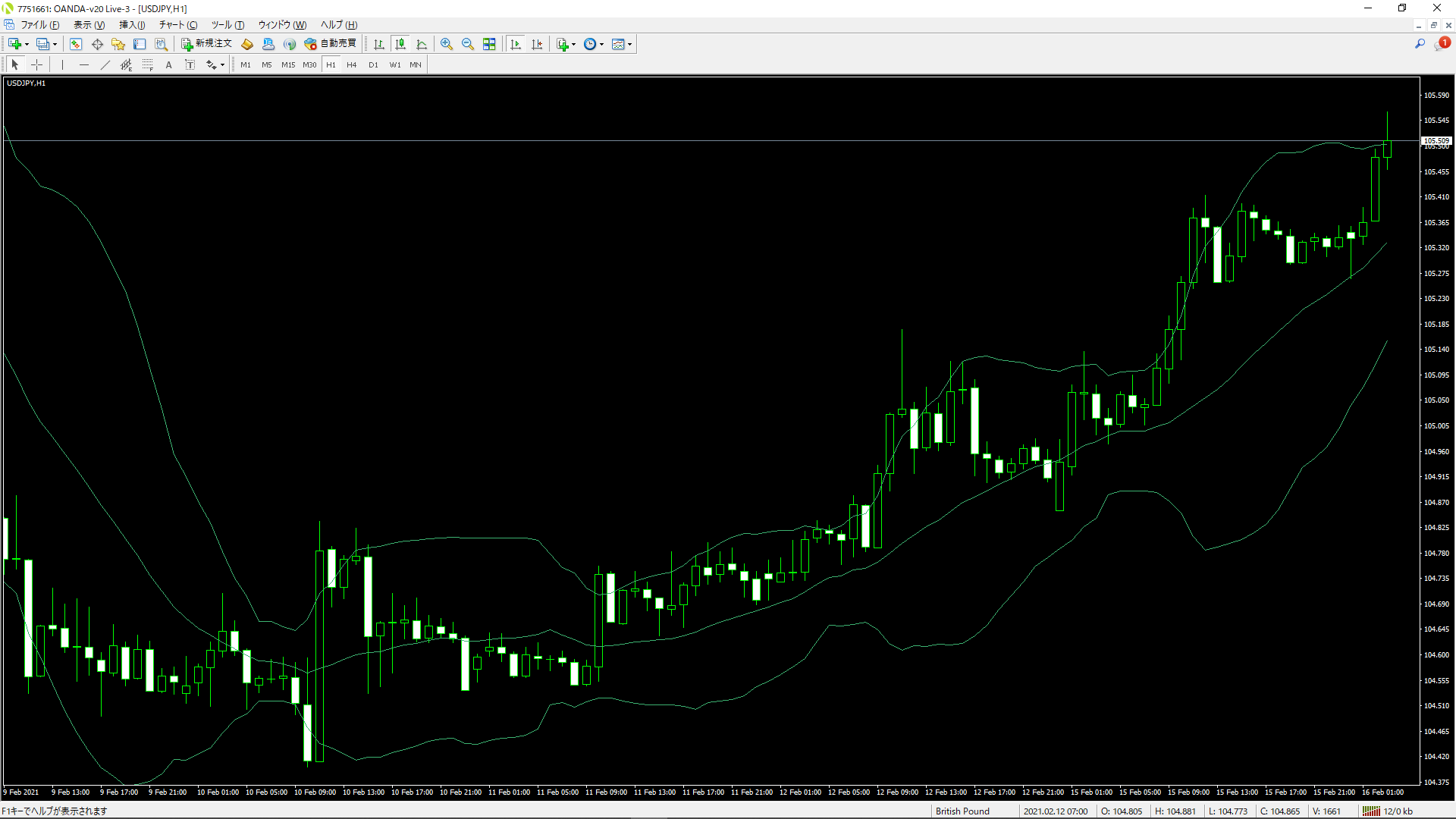Expand the arrows objects dropdown

[222, 64]
